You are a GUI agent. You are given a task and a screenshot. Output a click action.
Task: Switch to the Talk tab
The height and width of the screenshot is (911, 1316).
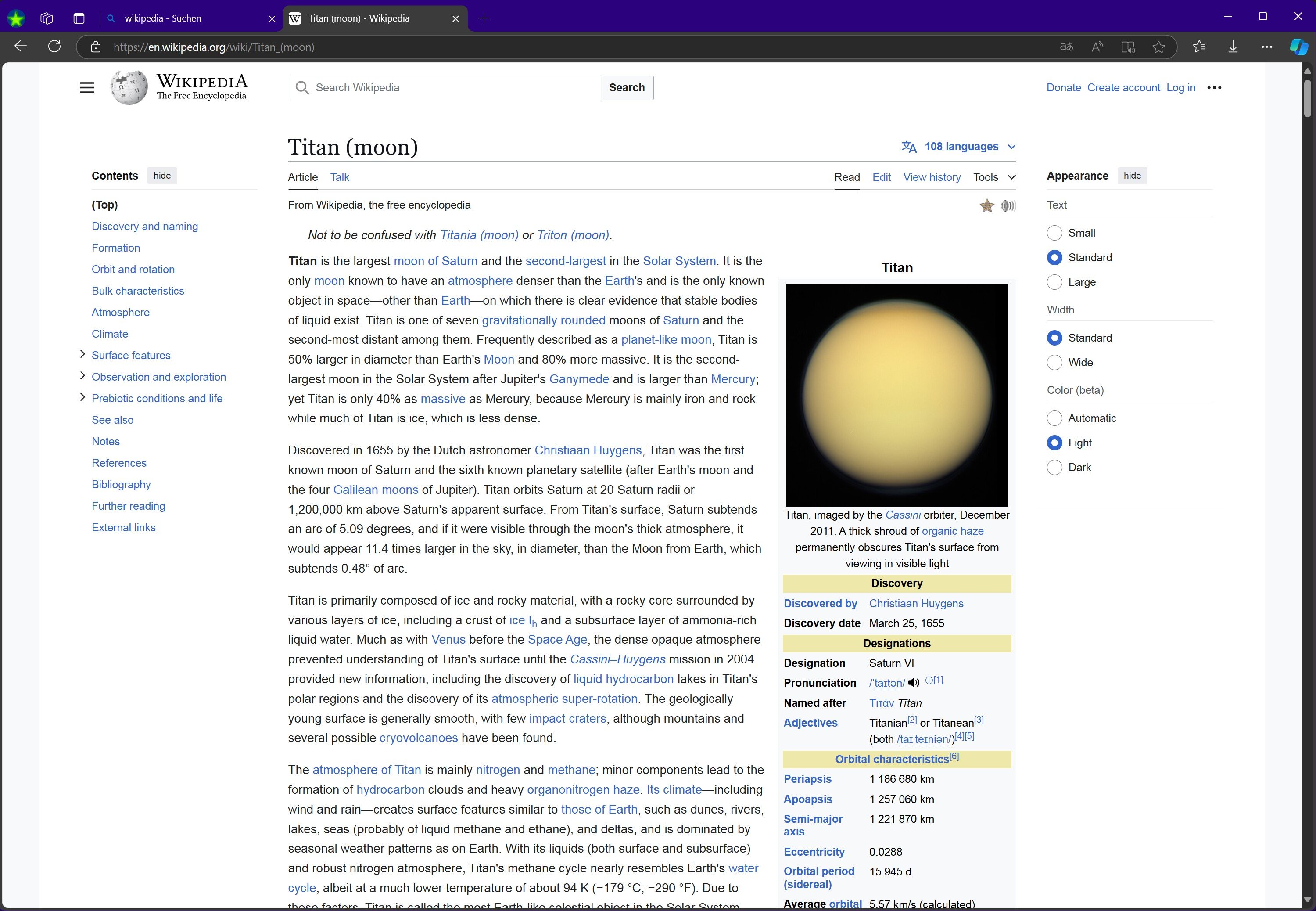coord(339,177)
